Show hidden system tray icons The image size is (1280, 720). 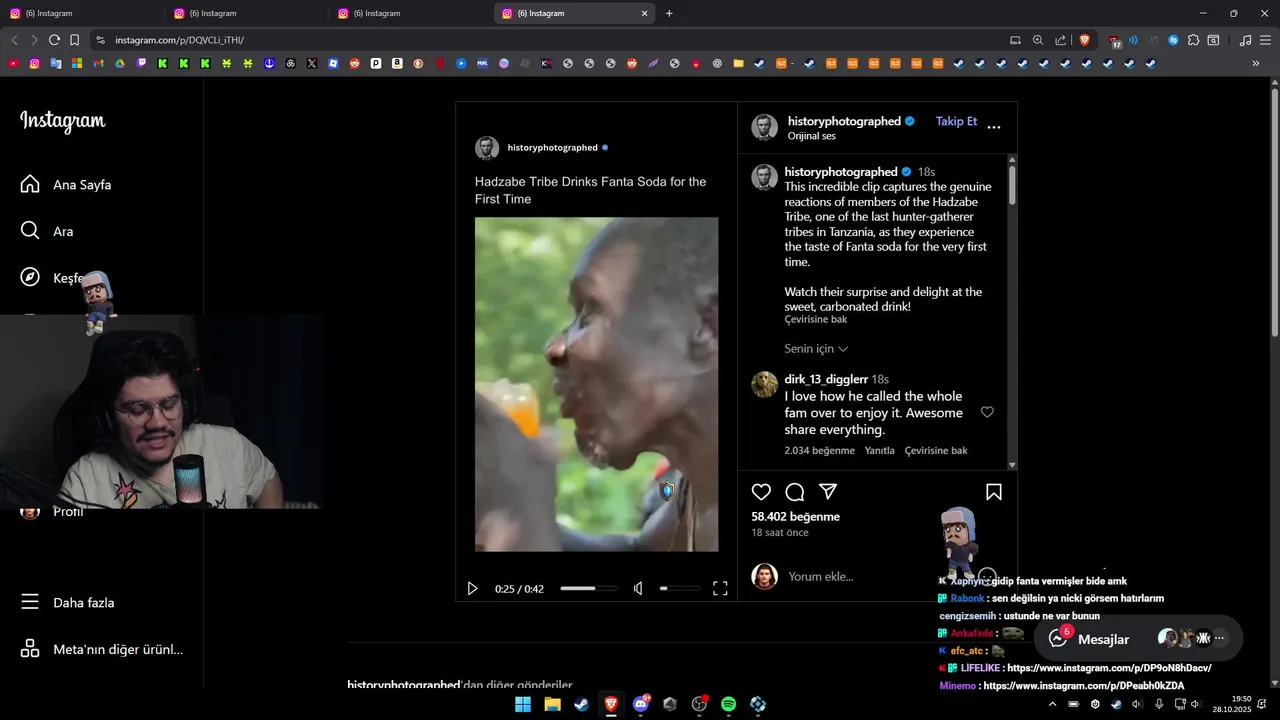point(1052,704)
